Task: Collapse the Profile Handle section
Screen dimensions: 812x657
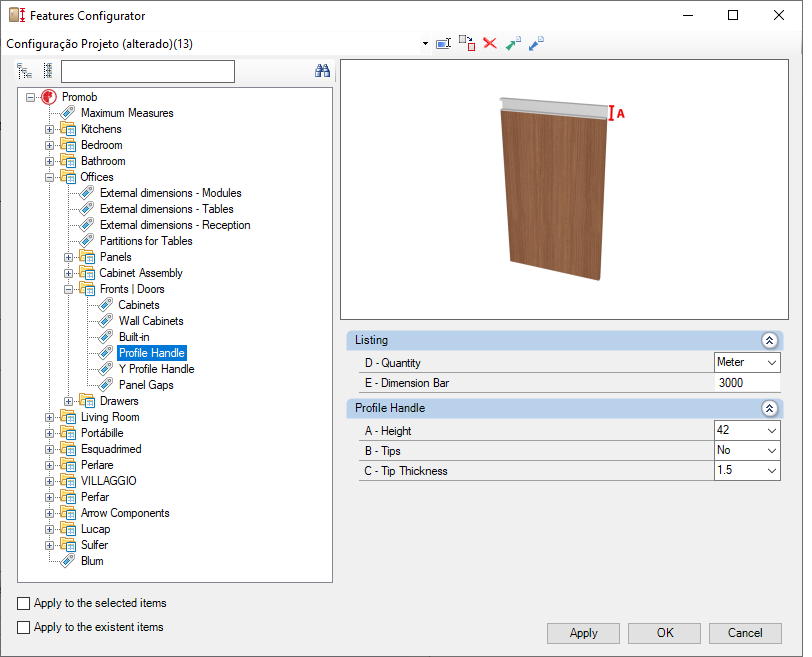Action: 769,408
